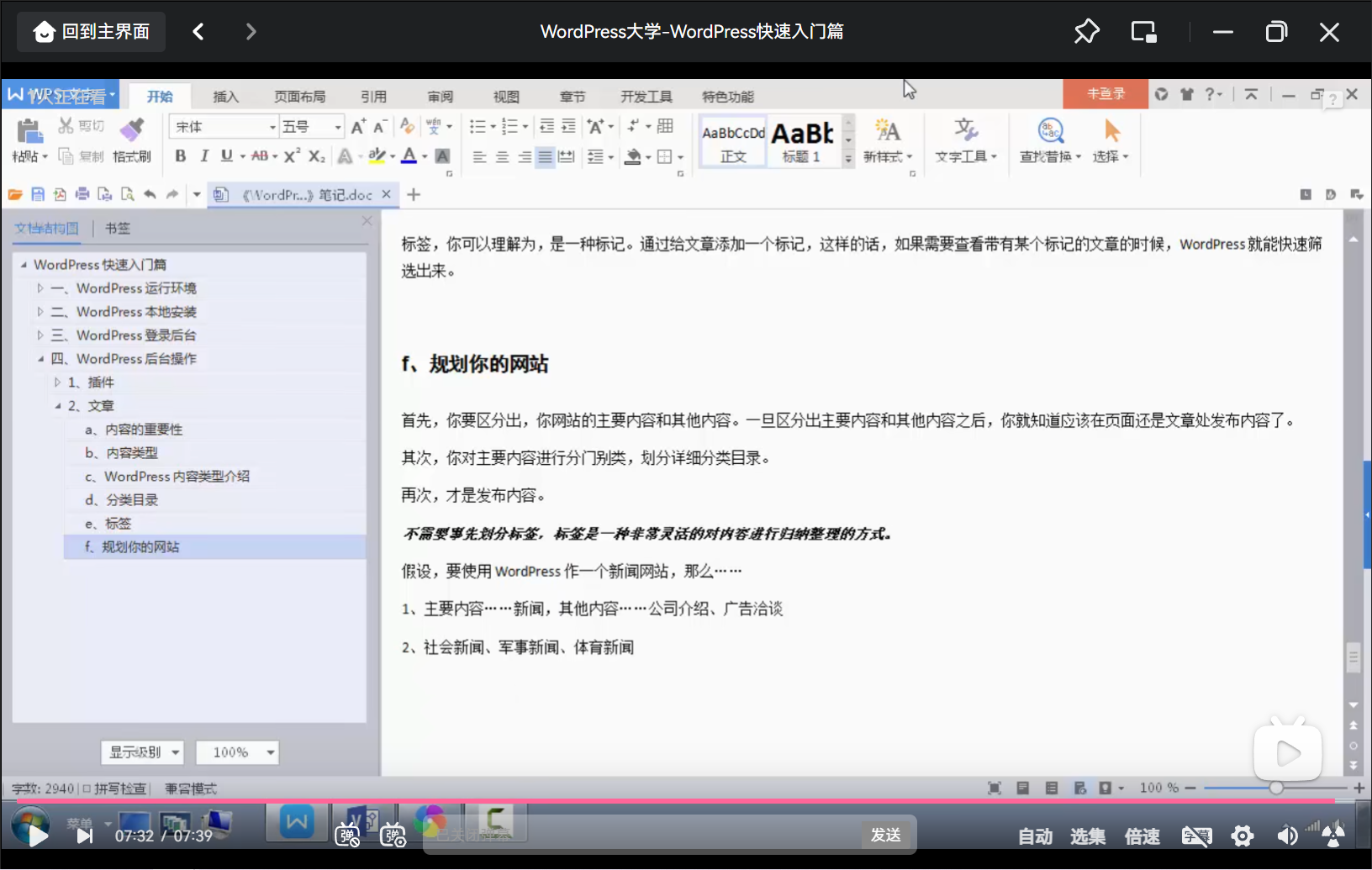Click the 倍速 playback speed button

pos(1142,836)
